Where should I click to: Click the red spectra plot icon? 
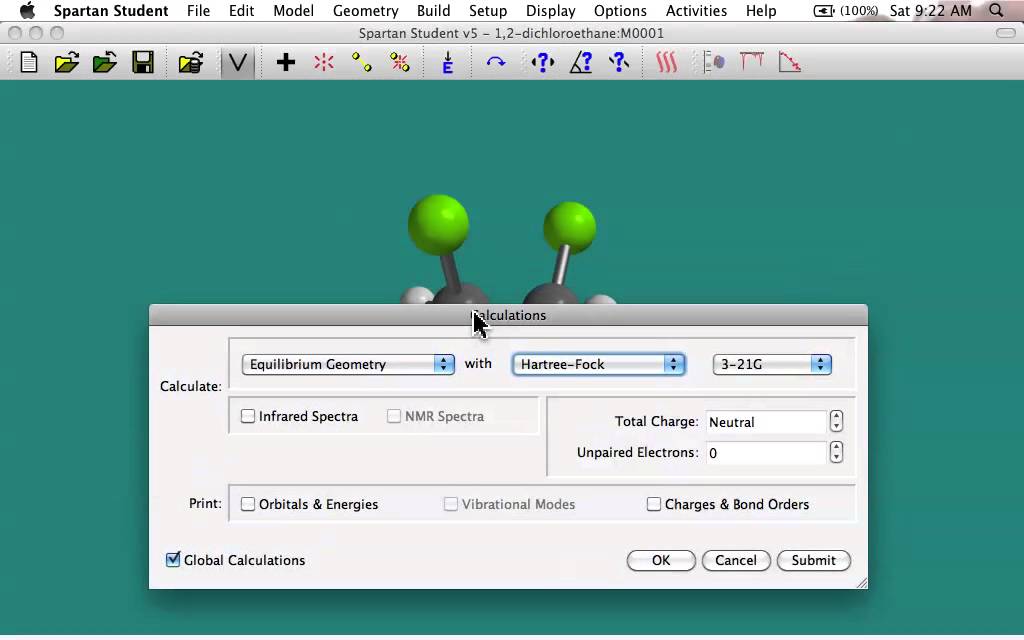[x=752, y=63]
